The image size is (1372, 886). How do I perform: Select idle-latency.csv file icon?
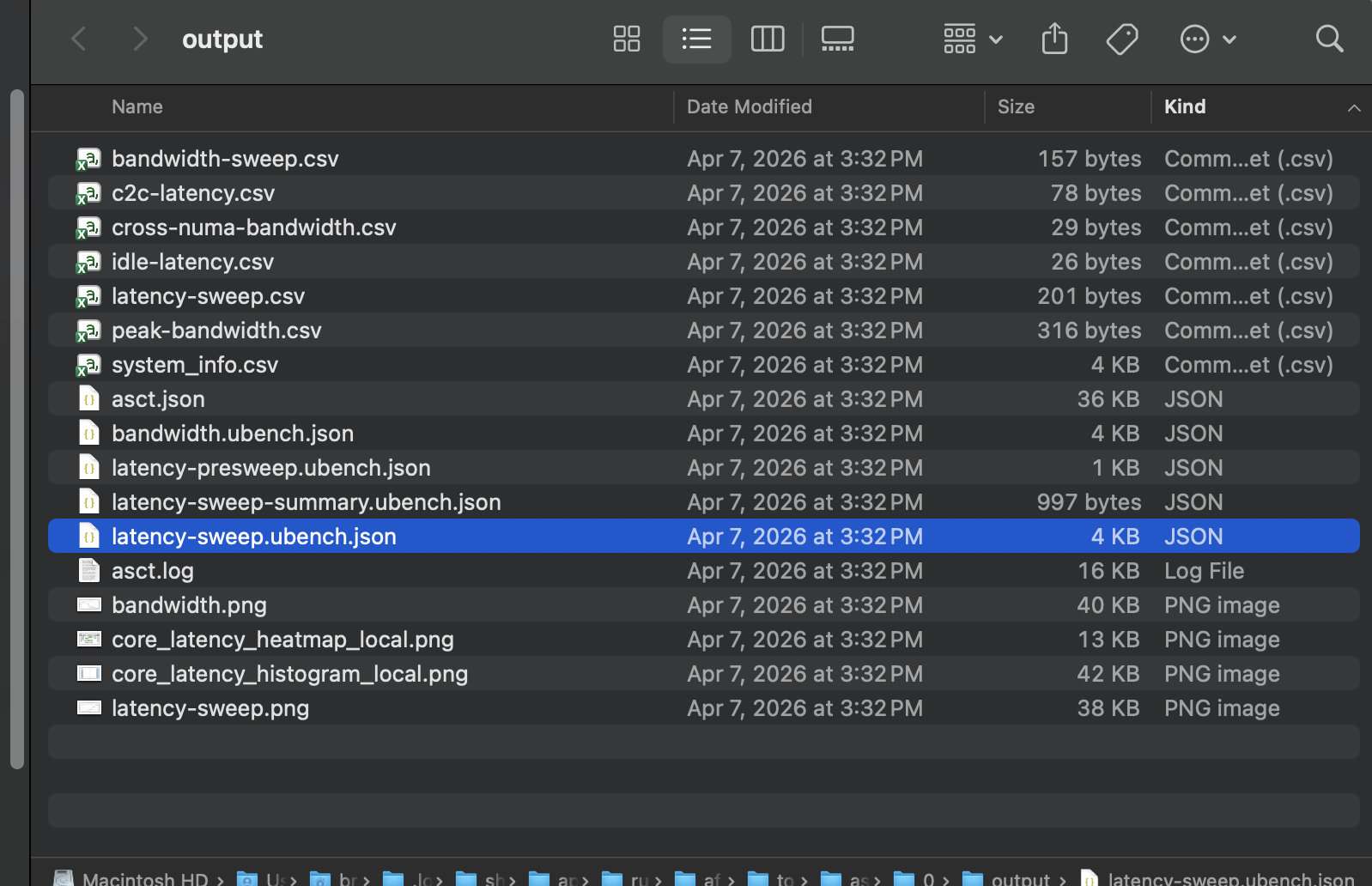point(88,262)
